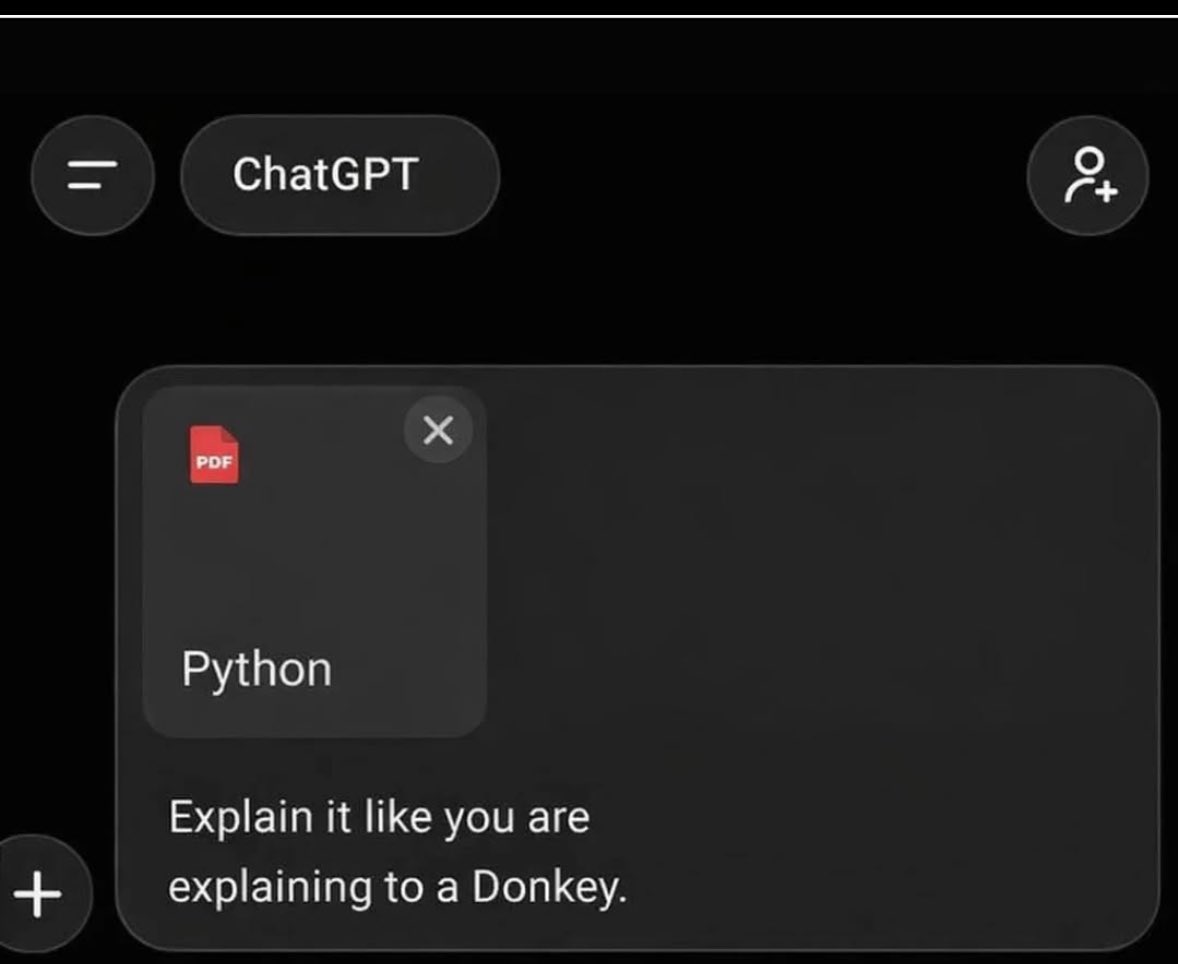Place cursor in message text 'Explain it like you are'
Image resolution: width=1178 pixels, height=964 pixels.
tap(379, 817)
